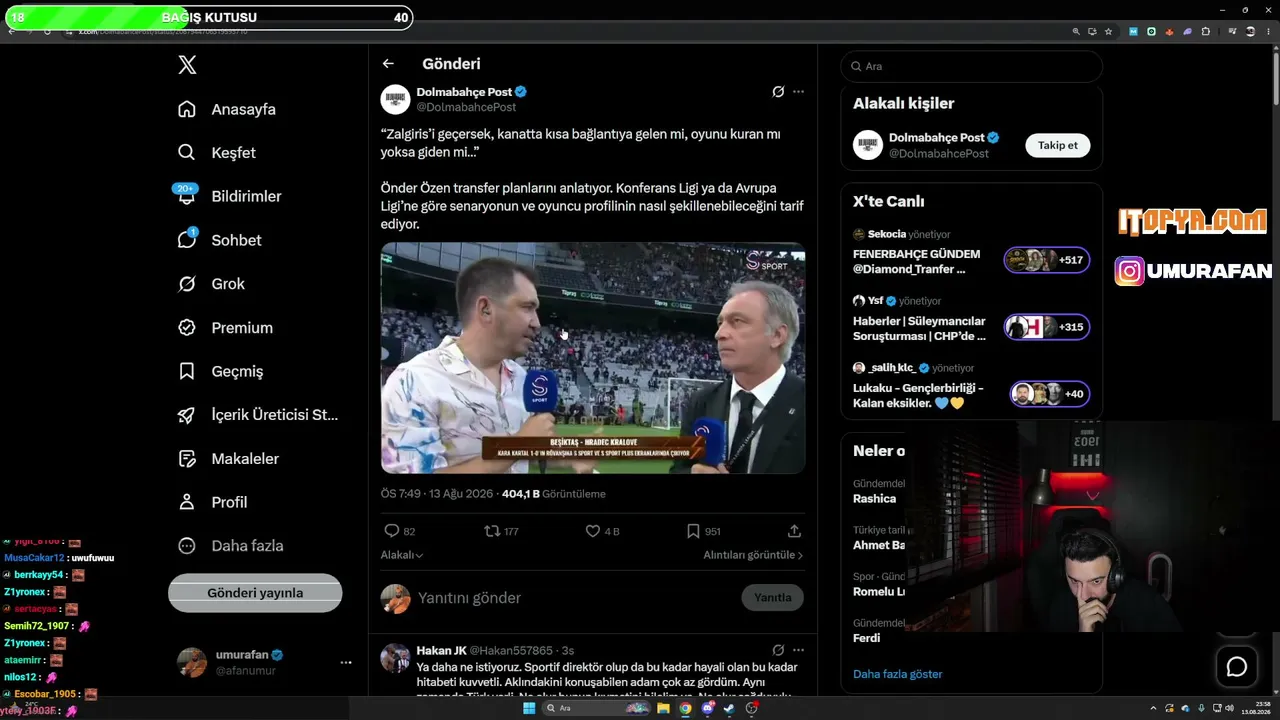Open the 404,1 B Görüntüleme view count
Screen dimensions: 1280x720
(553, 494)
